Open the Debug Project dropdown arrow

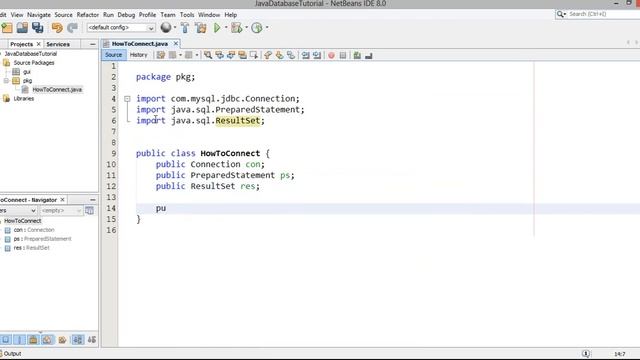coord(246,28)
